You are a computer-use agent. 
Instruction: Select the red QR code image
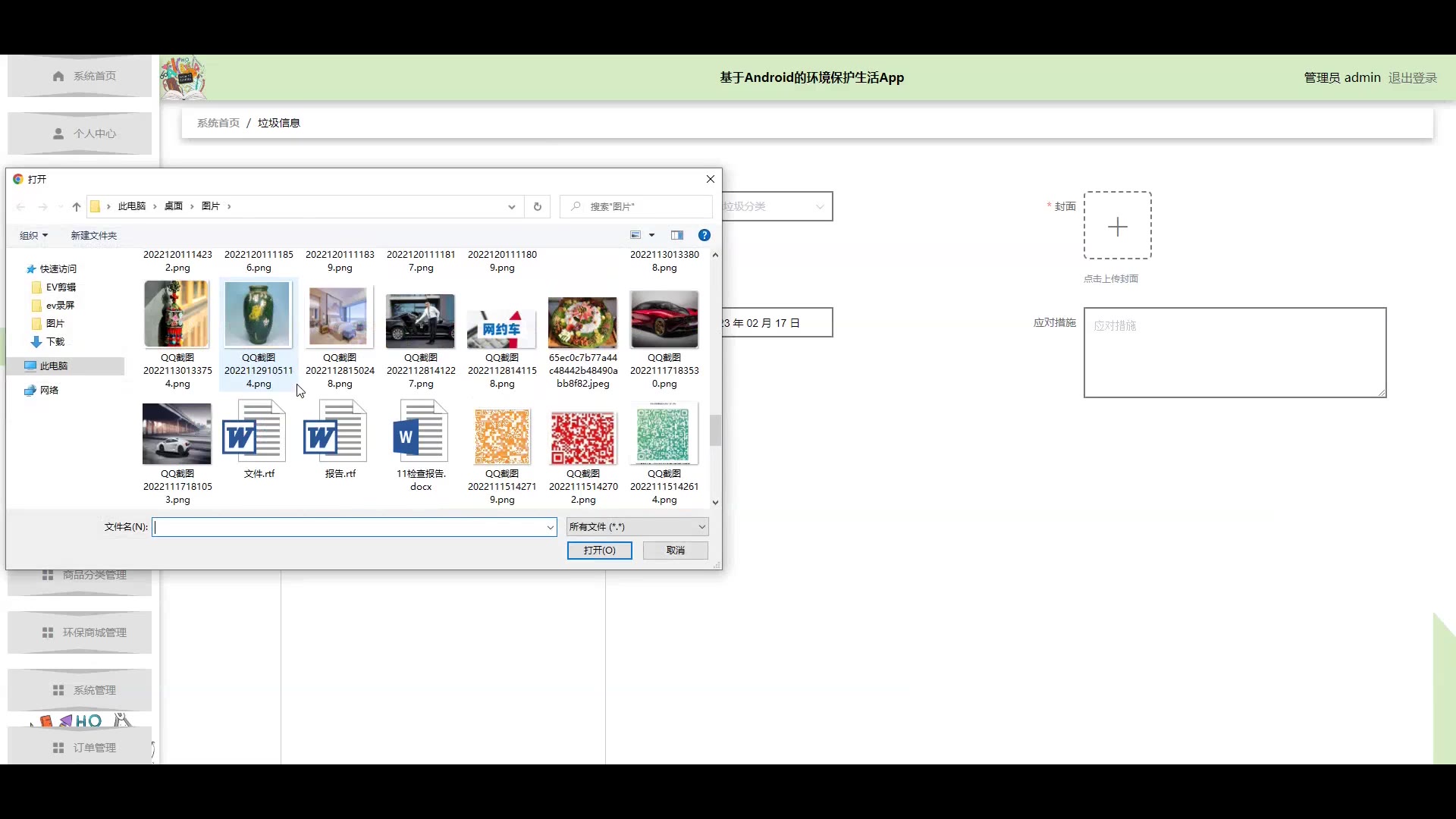582,437
